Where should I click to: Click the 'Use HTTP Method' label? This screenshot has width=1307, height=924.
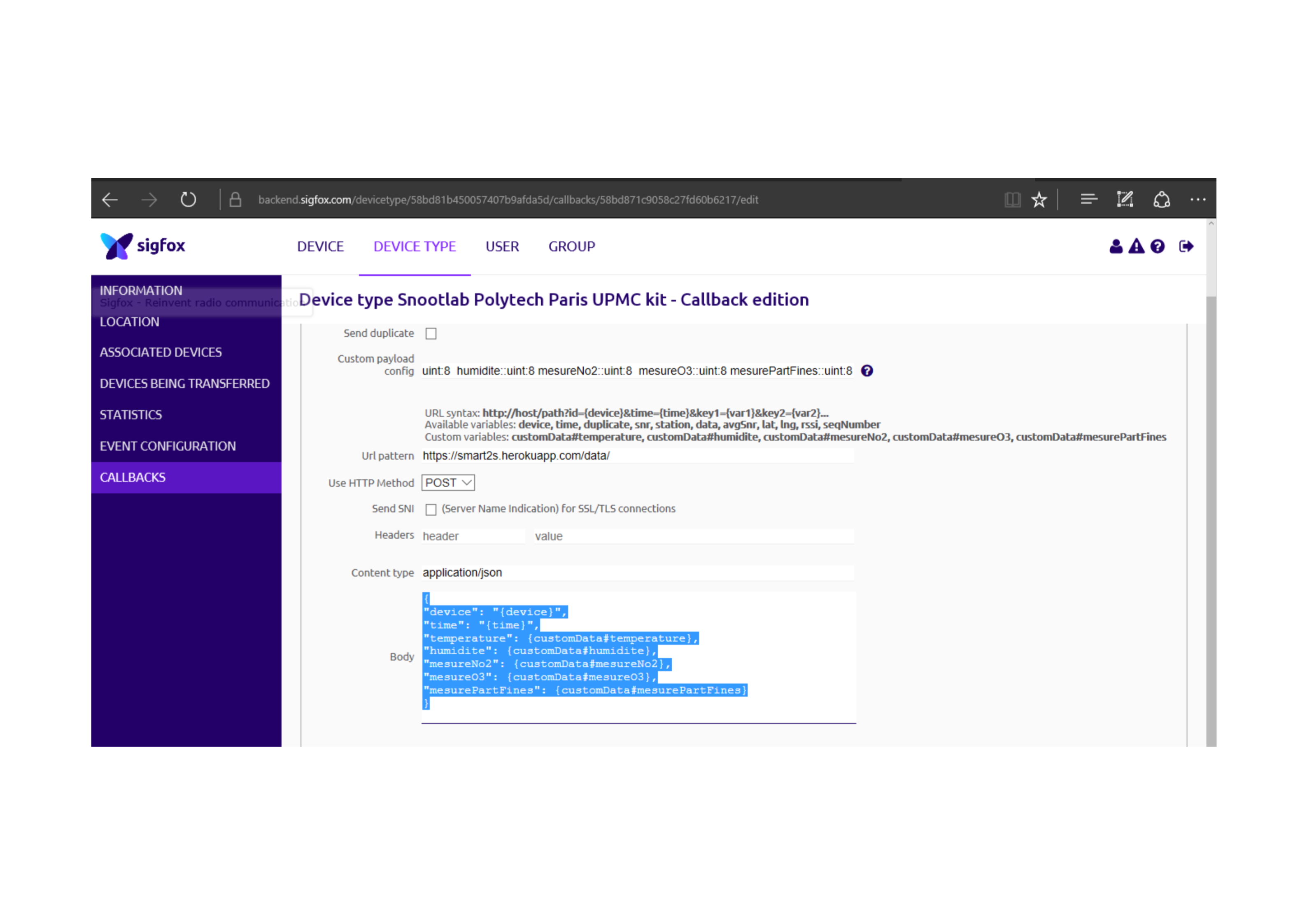tap(370, 483)
